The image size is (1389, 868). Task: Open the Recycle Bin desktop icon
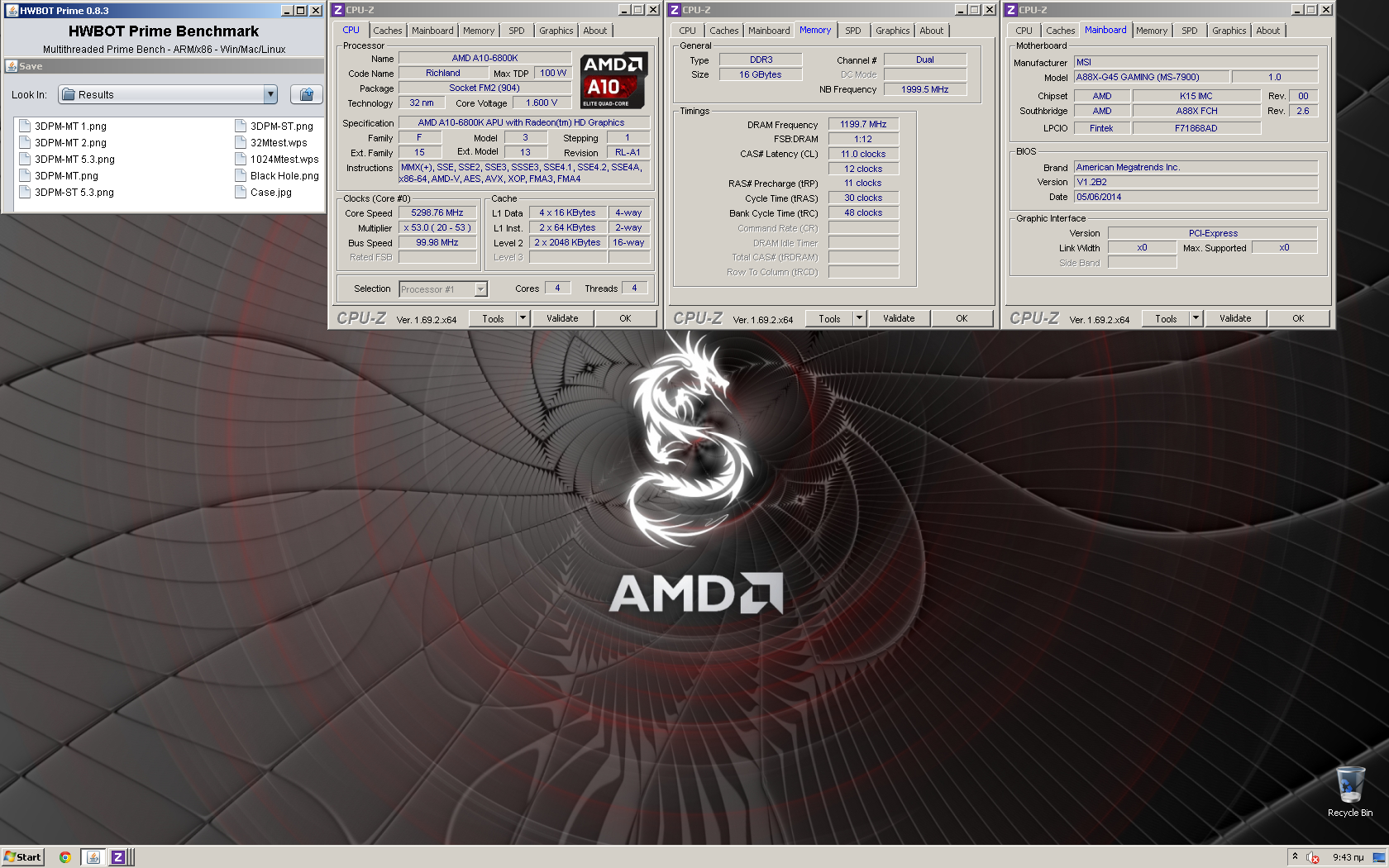1350,792
